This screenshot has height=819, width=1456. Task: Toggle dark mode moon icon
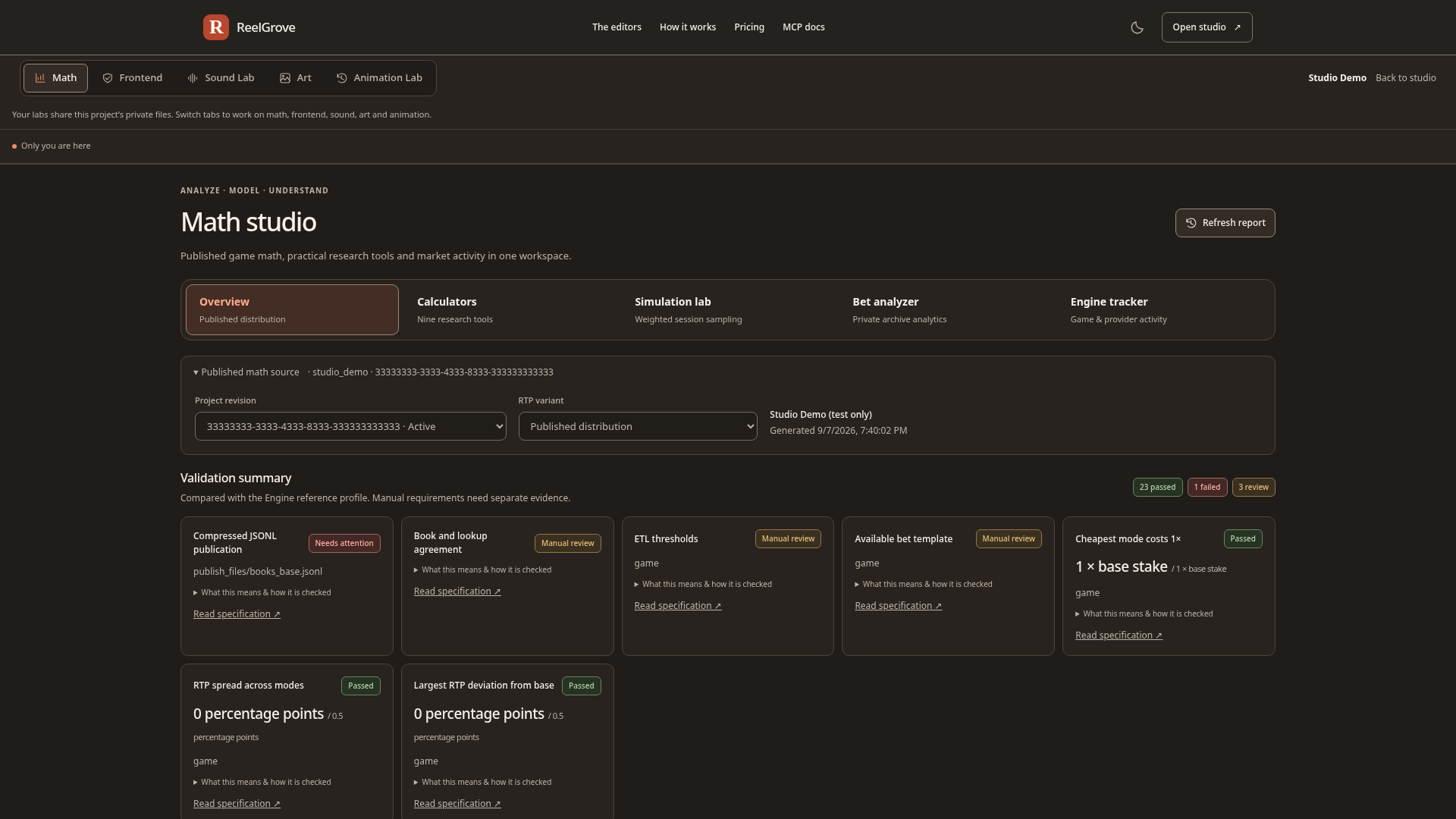1137,27
